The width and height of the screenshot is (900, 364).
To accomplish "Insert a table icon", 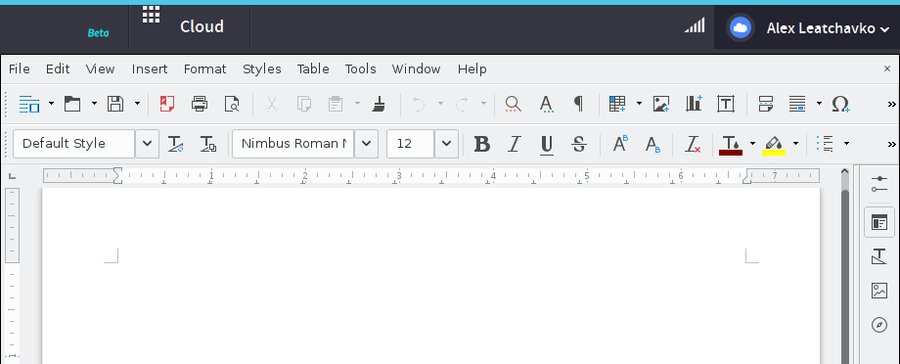I will [618, 104].
